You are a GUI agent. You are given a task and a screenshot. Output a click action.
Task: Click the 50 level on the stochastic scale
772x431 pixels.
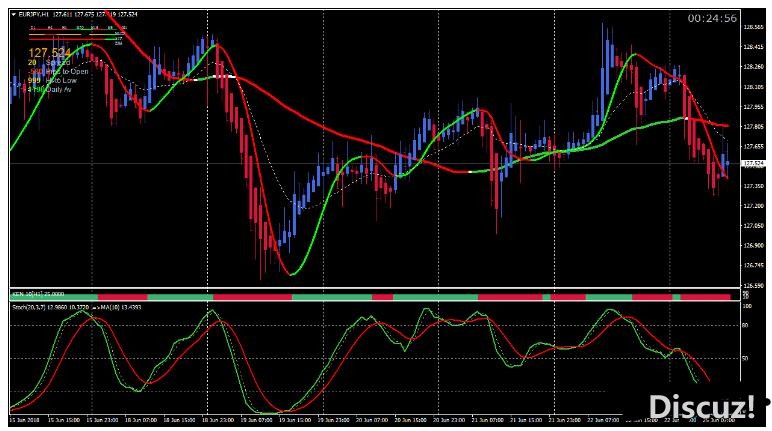pos(745,358)
